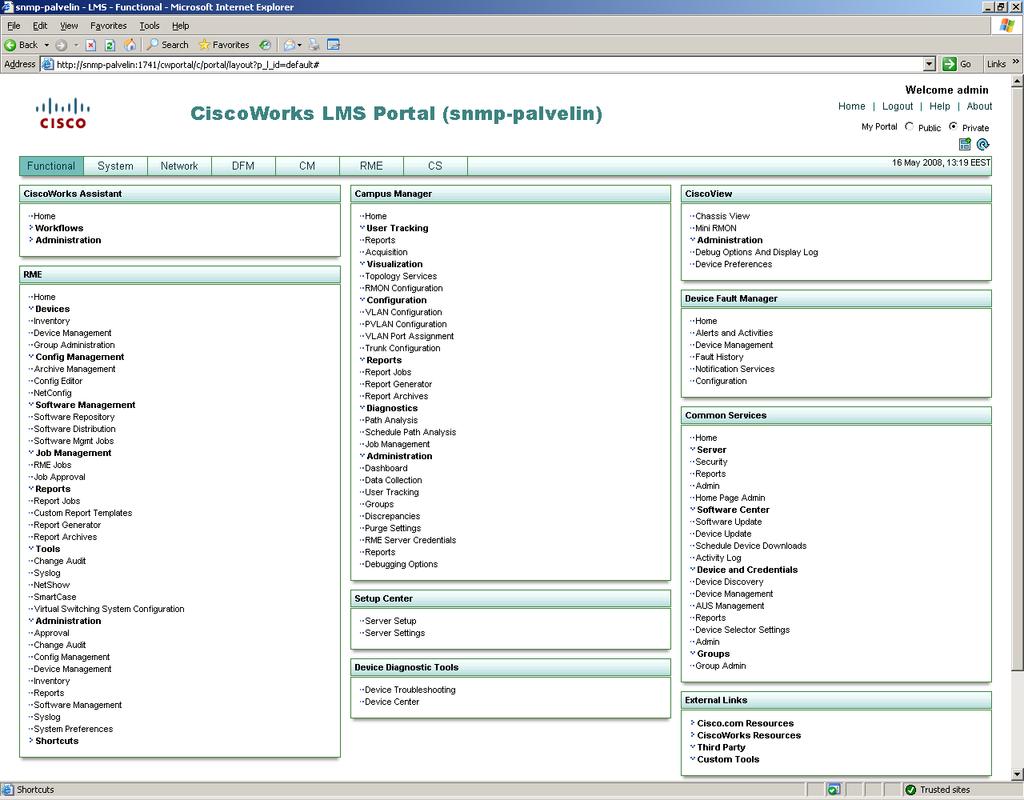Image resolution: width=1024 pixels, height=800 pixels.
Task: Open the File menu
Action: (x=14, y=25)
